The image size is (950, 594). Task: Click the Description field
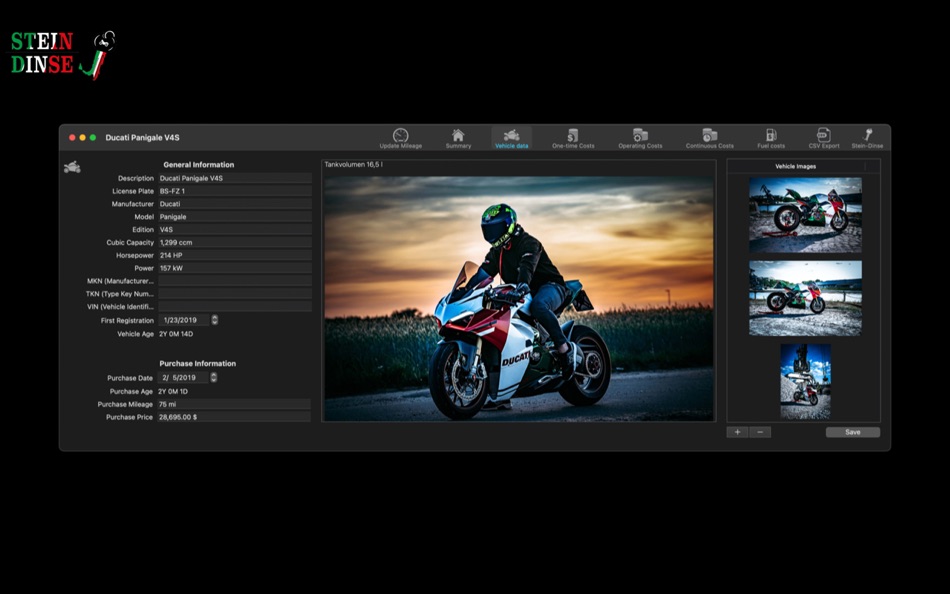(x=234, y=178)
